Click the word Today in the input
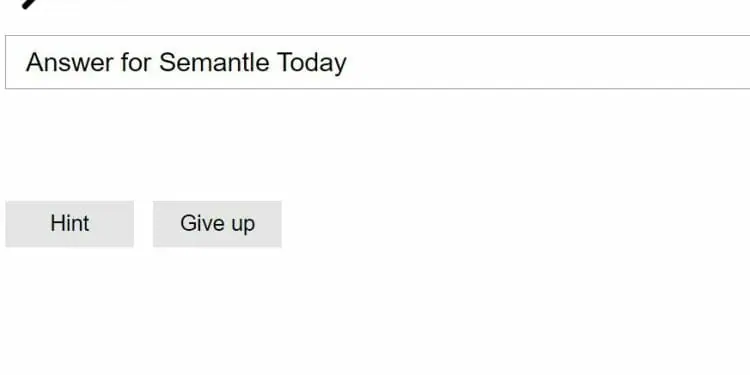Screen dimensions: 750x375 tap(312, 63)
